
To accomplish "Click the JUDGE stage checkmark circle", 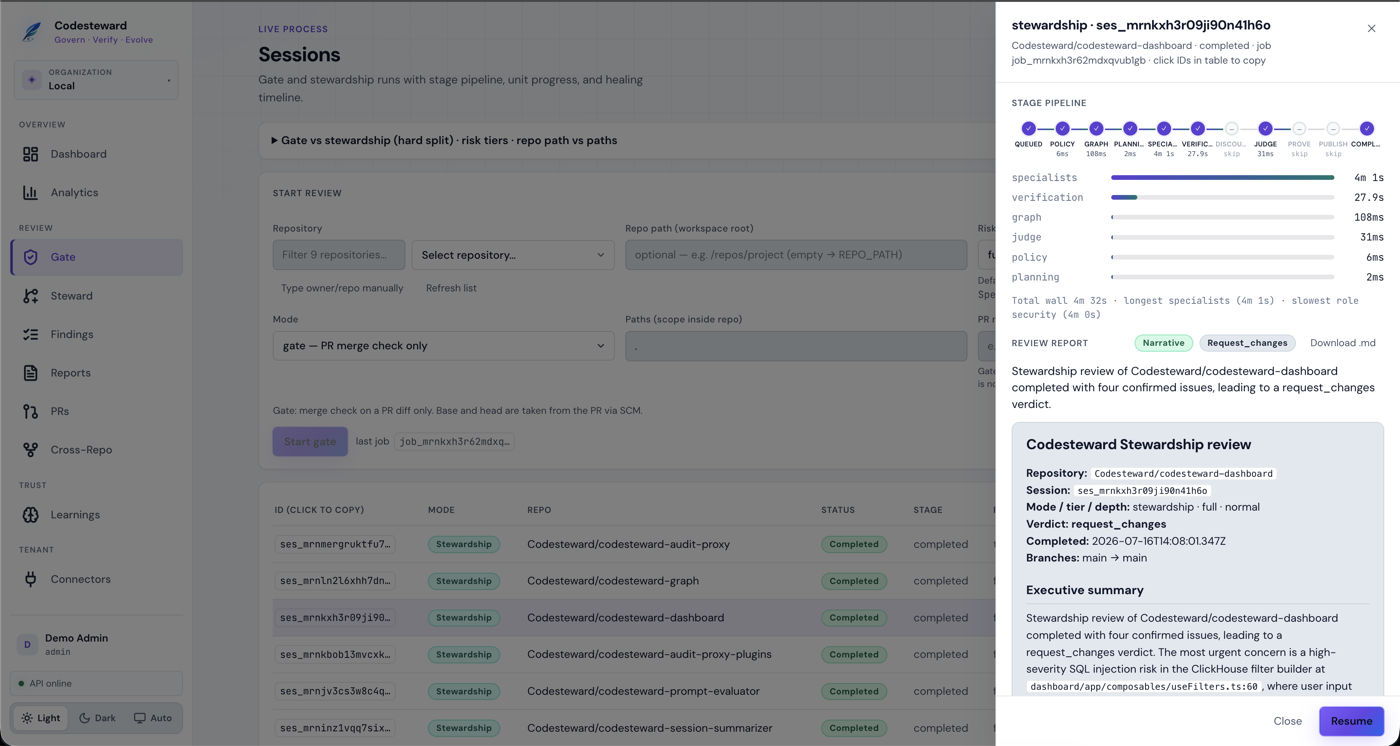I will (1265, 128).
